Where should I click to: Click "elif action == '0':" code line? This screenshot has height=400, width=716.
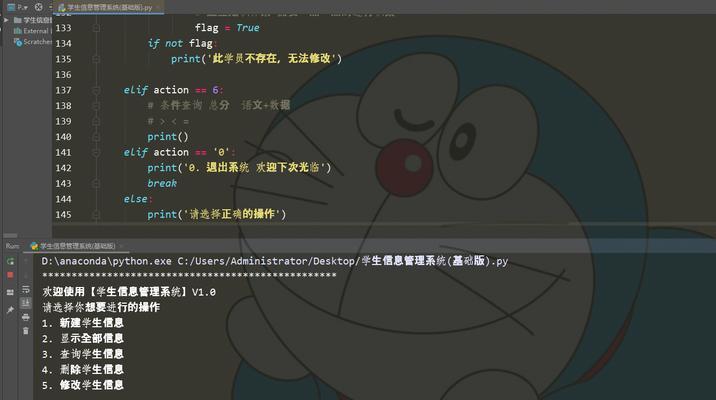(179, 152)
